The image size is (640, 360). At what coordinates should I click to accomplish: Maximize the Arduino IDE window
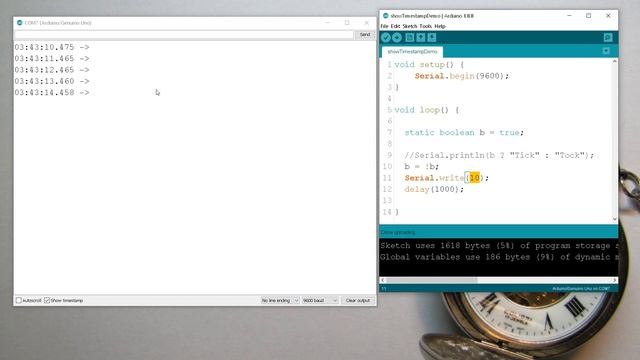point(589,16)
